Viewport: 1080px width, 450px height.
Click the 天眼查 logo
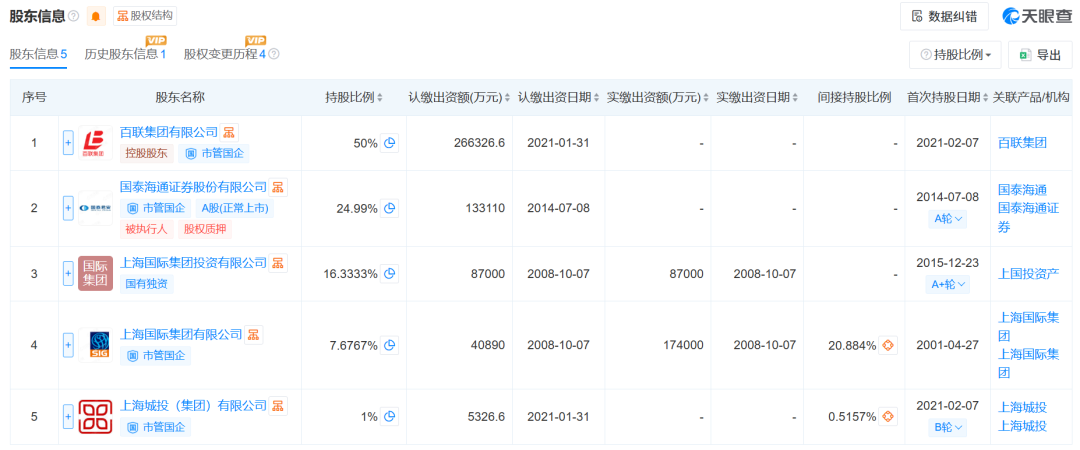pos(1037,17)
